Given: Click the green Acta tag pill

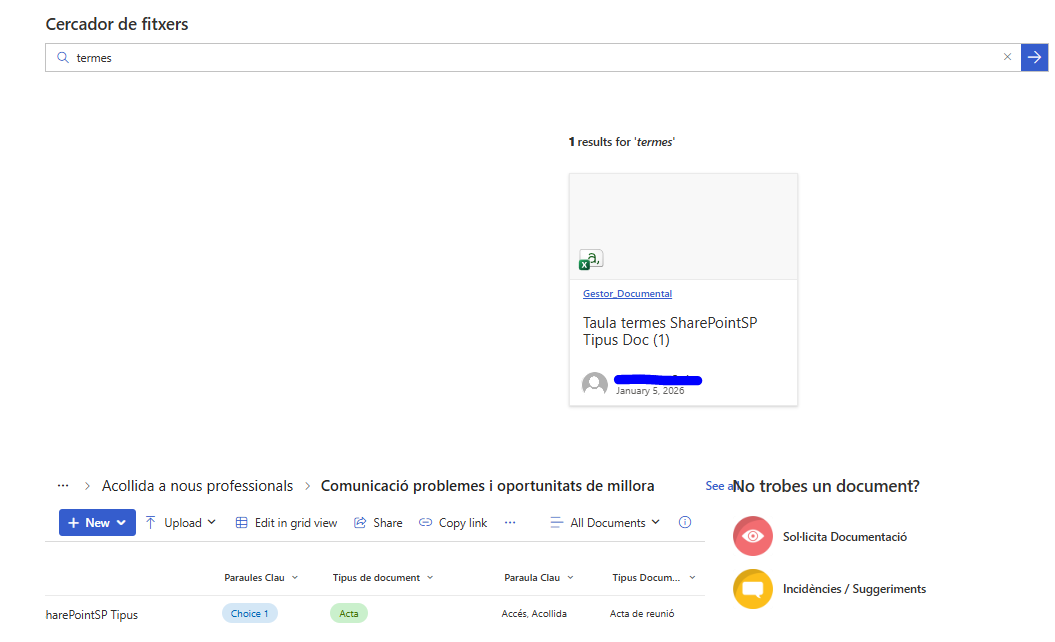Looking at the screenshot, I should [349, 614].
